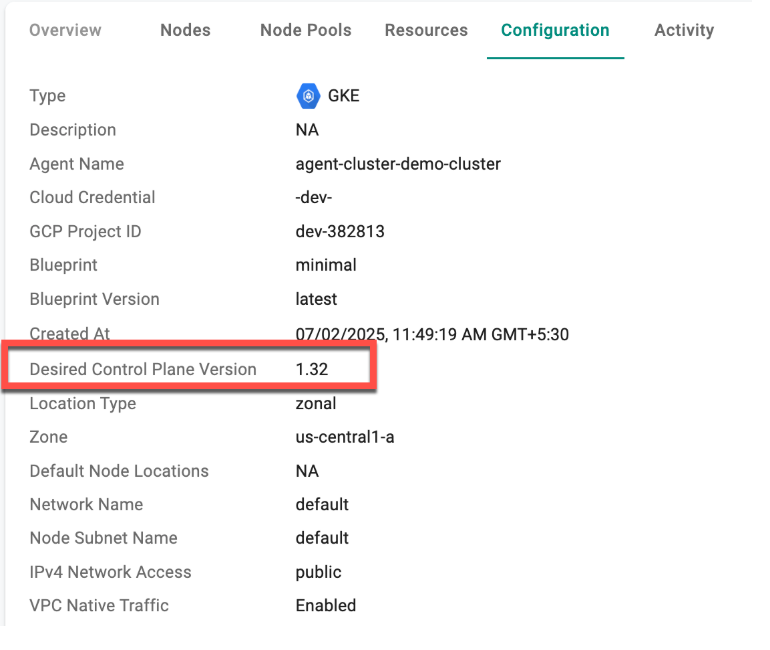
Task: Click the Created At timestamp value
Action: point(432,334)
